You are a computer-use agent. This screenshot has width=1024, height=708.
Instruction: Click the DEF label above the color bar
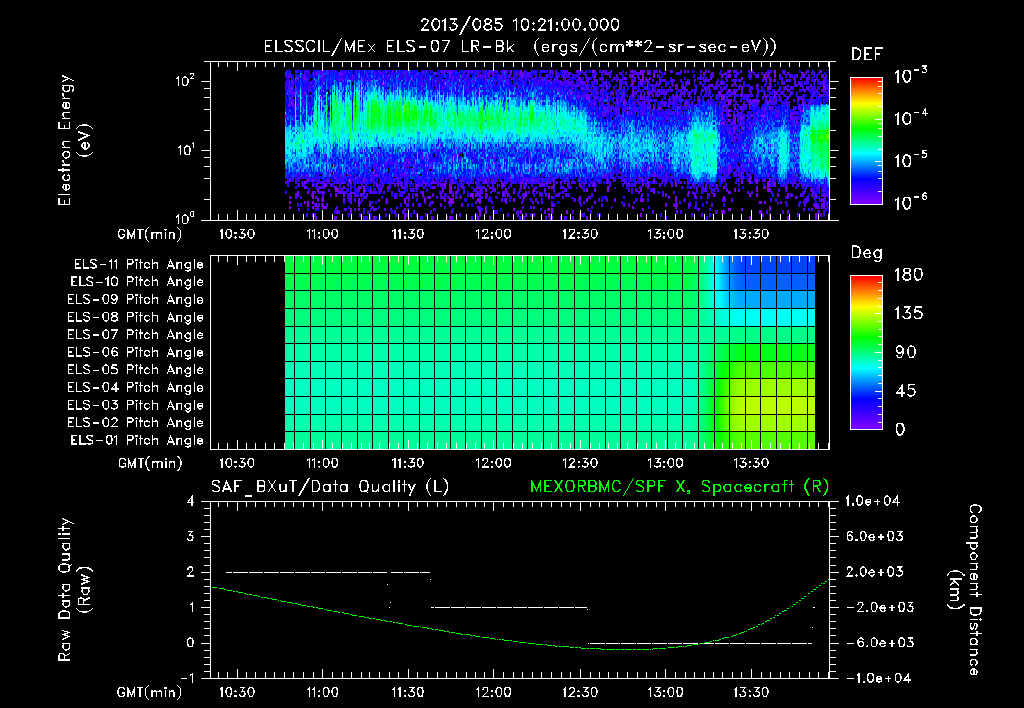click(x=867, y=55)
